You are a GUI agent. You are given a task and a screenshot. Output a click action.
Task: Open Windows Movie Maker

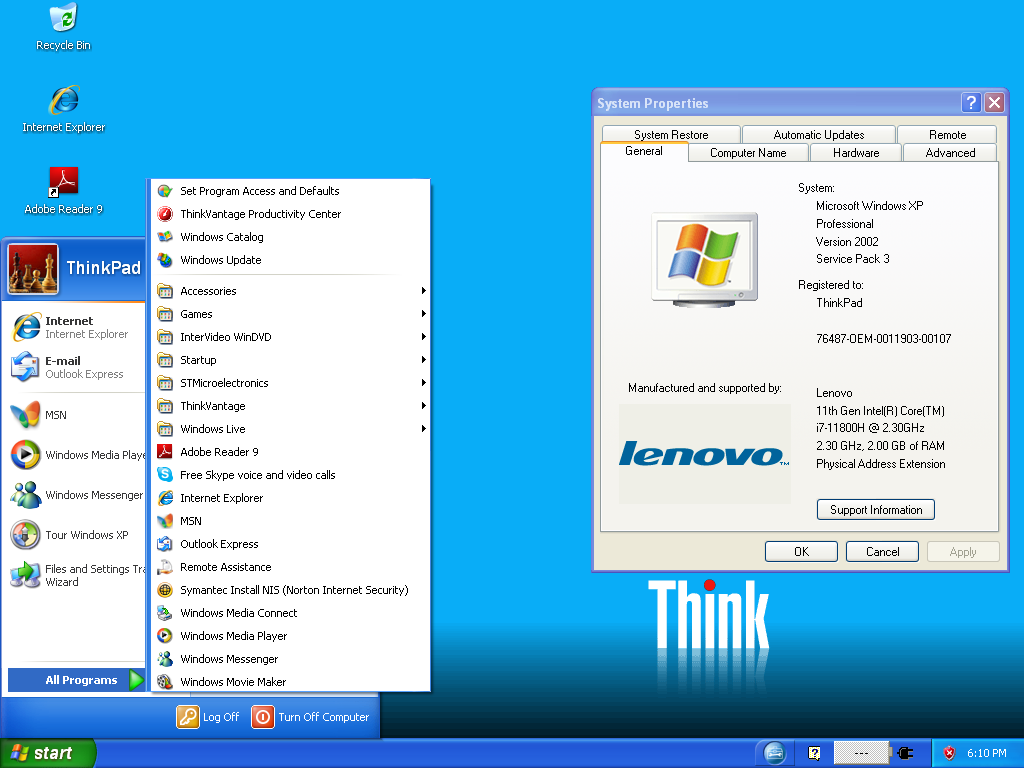pos(232,682)
